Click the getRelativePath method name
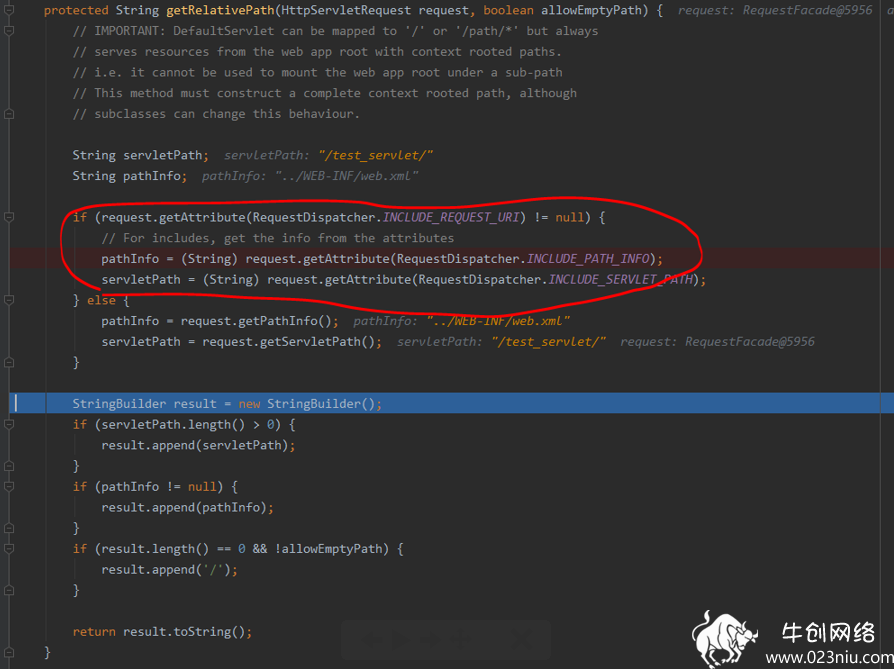This screenshot has height=669, width=894. point(220,10)
